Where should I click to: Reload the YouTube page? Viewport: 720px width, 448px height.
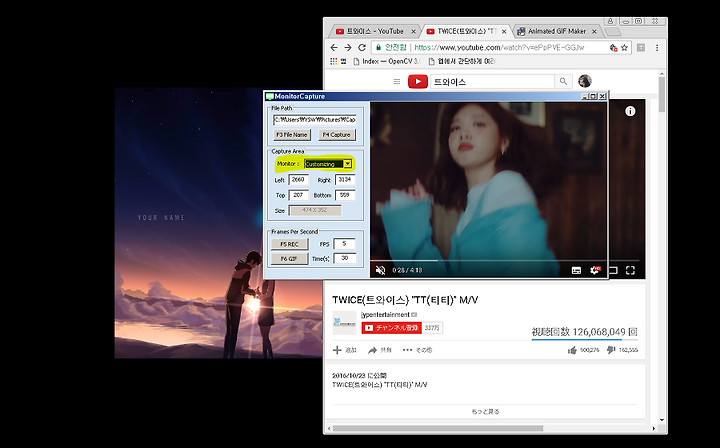362,47
